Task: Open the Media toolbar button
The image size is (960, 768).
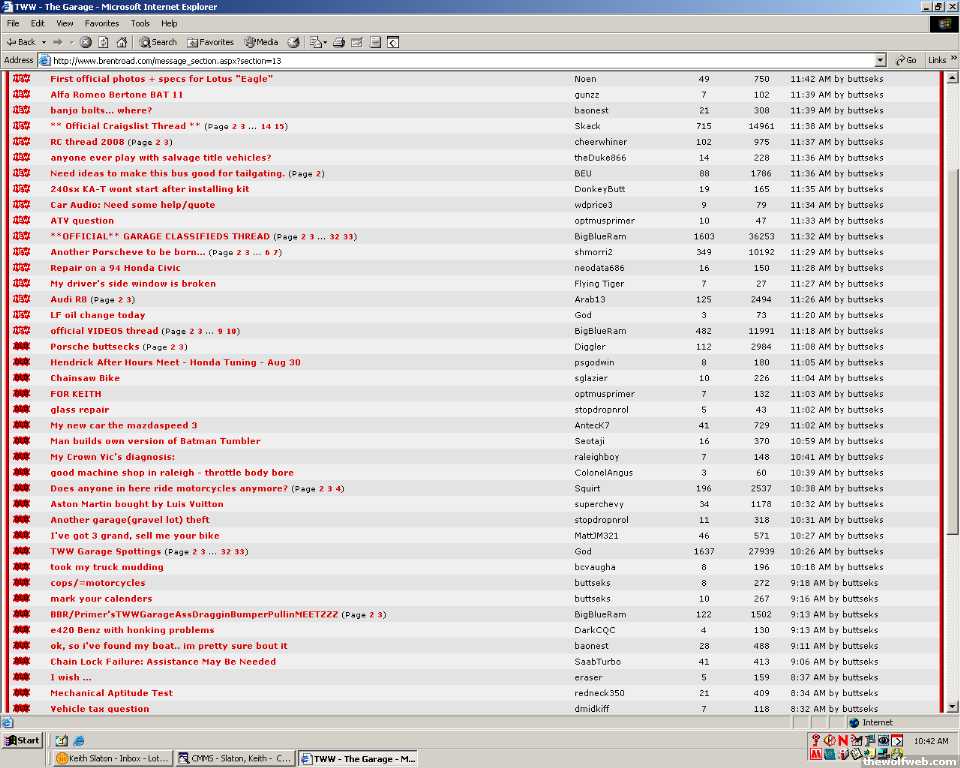Action: point(261,42)
